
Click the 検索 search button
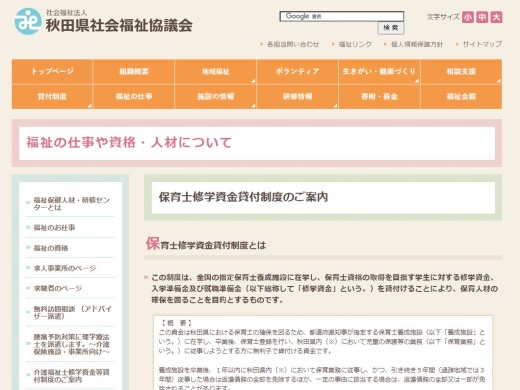(x=391, y=28)
